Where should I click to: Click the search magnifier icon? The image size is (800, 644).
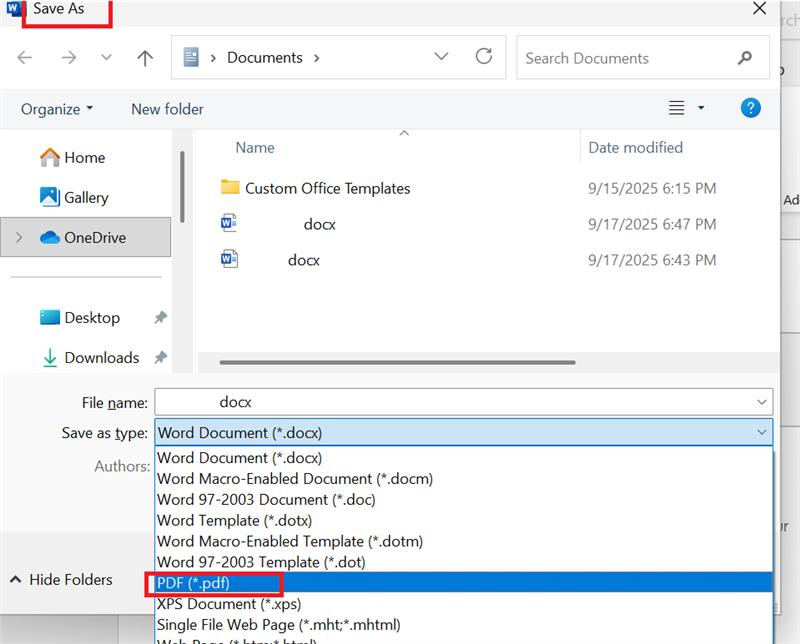[745, 58]
